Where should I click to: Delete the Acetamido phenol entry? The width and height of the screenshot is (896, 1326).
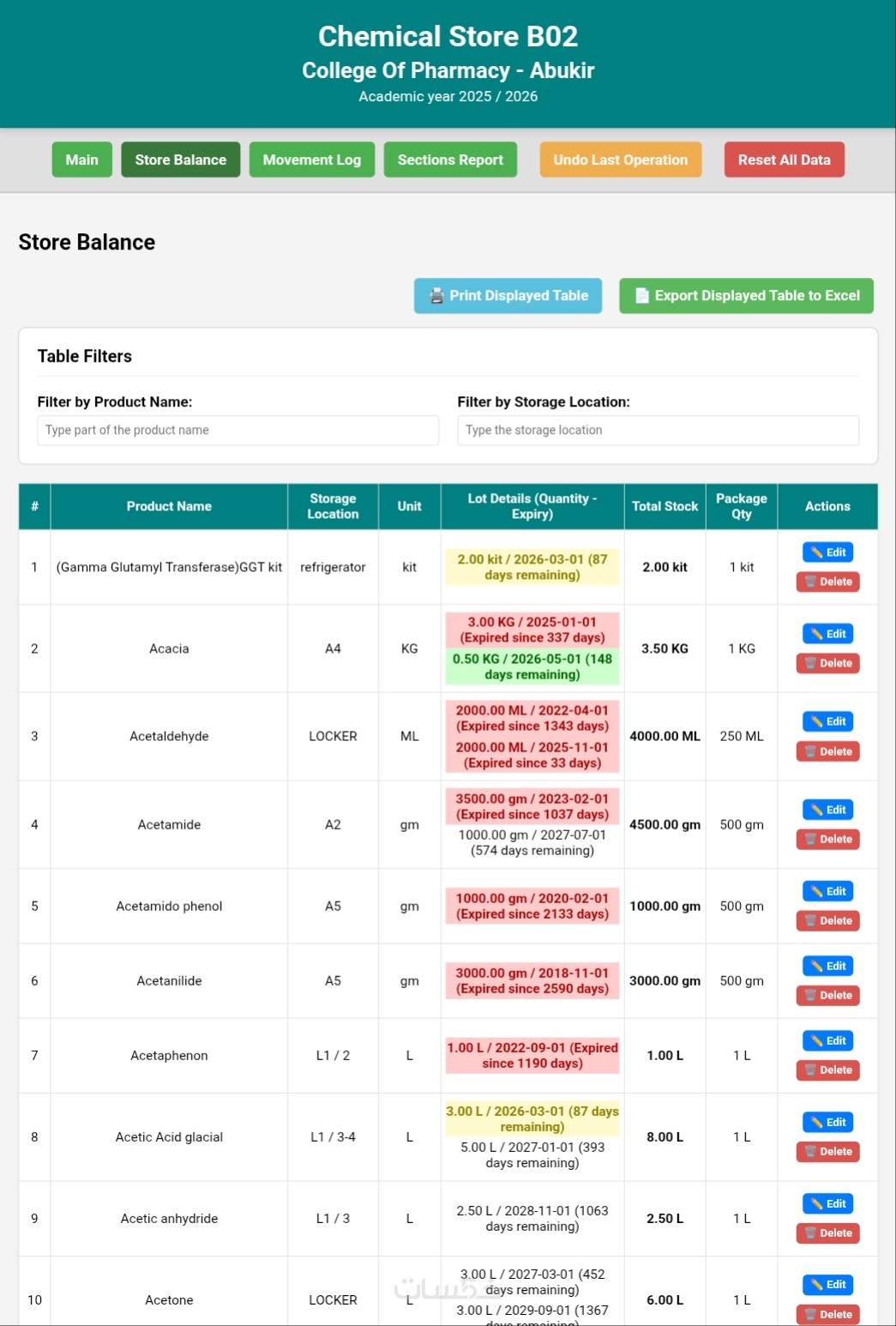(827, 921)
